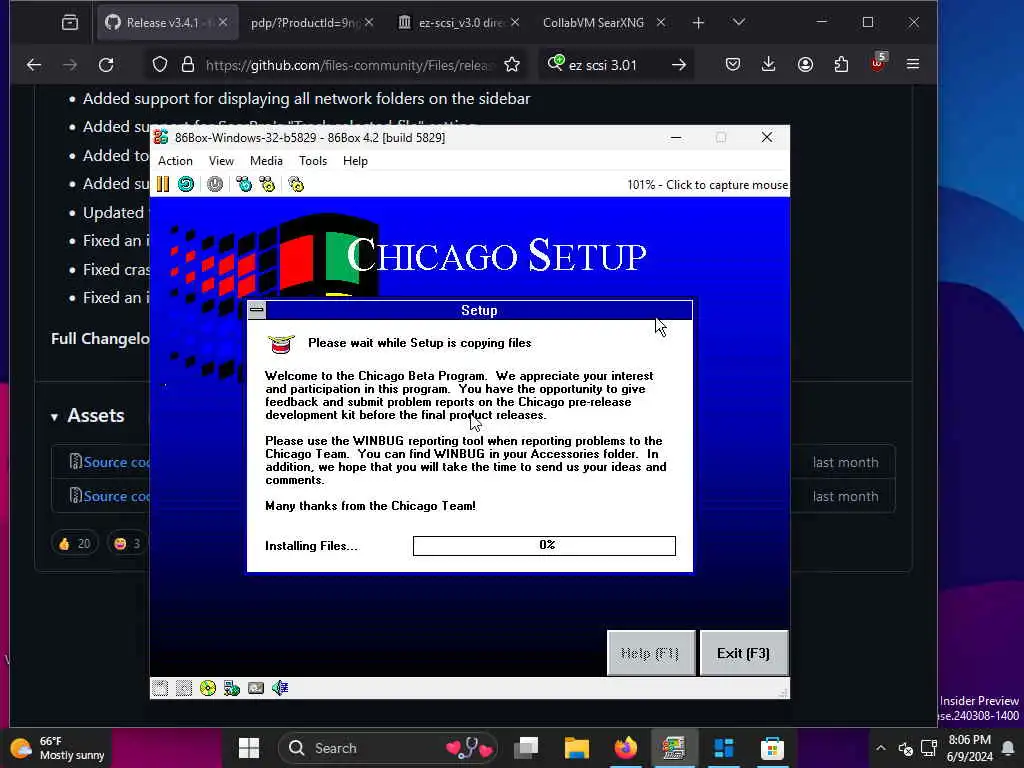Open Firefox downloads panel
The image size is (1024, 768).
769,64
